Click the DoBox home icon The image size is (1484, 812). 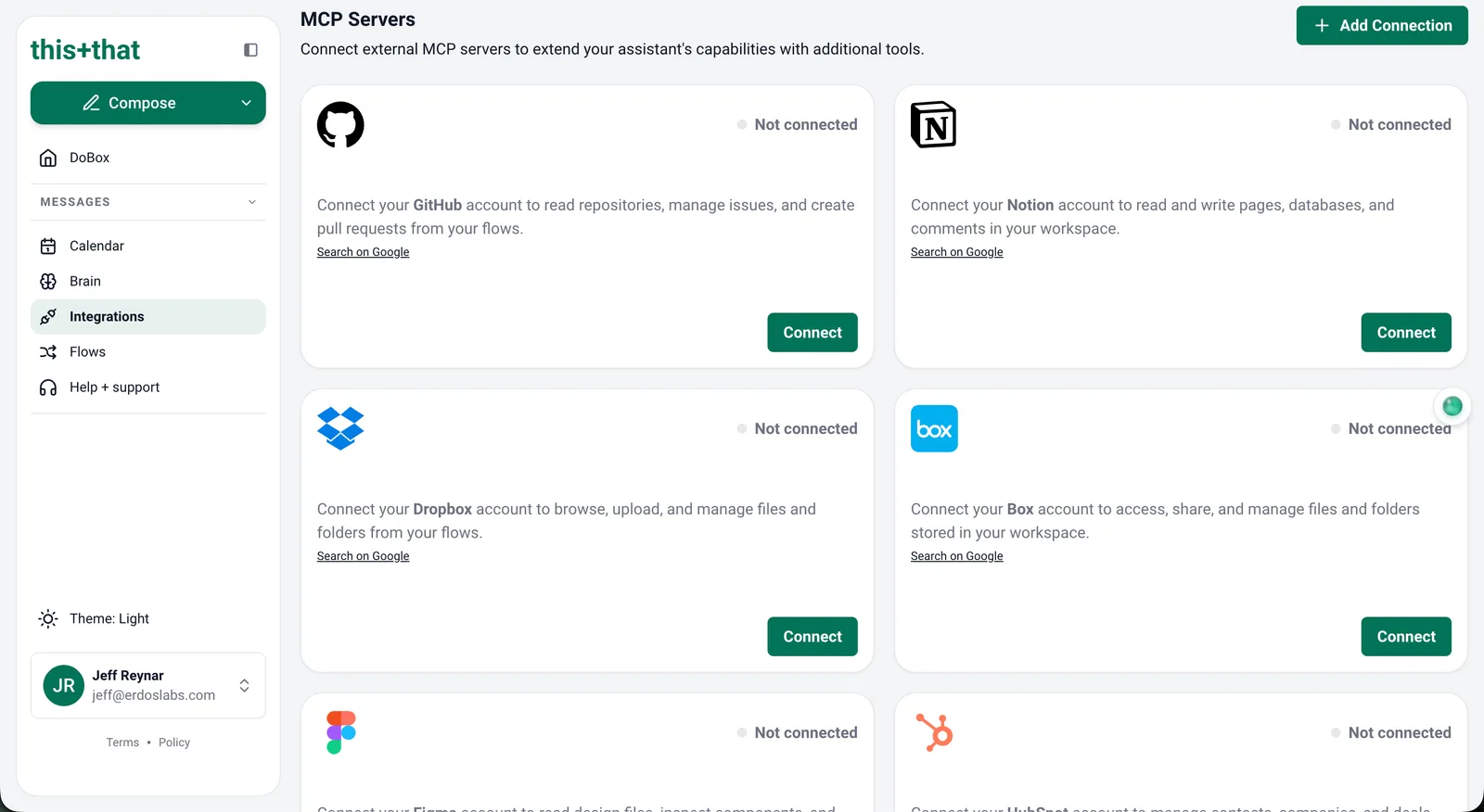click(x=48, y=158)
